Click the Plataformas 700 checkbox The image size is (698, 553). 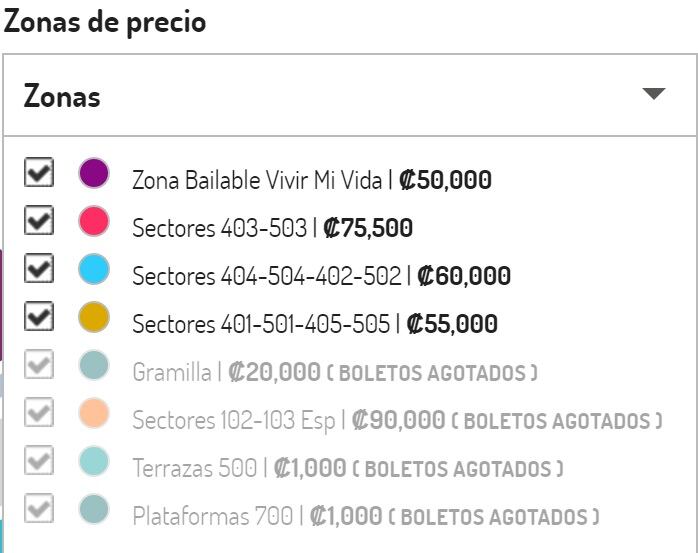[39, 509]
